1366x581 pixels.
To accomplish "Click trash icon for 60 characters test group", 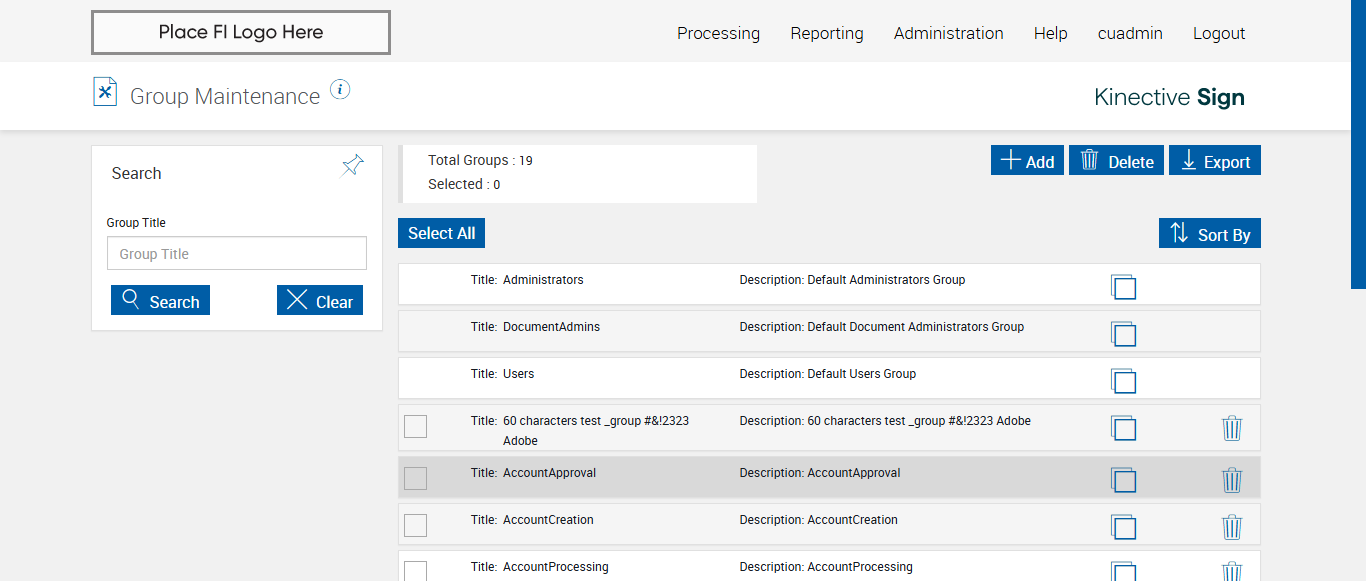I will click(1232, 429).
